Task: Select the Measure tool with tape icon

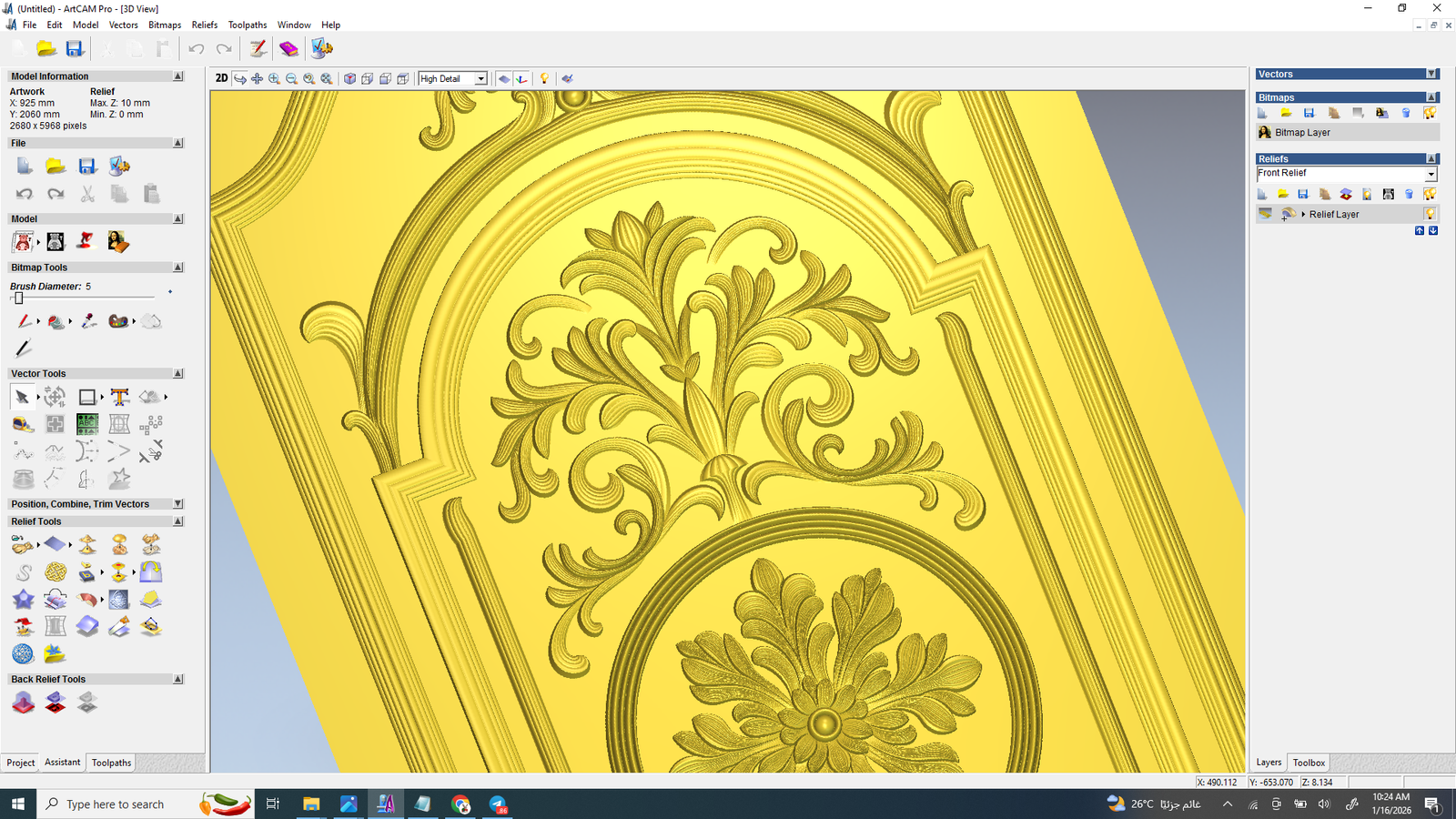Action: point(24,424)
